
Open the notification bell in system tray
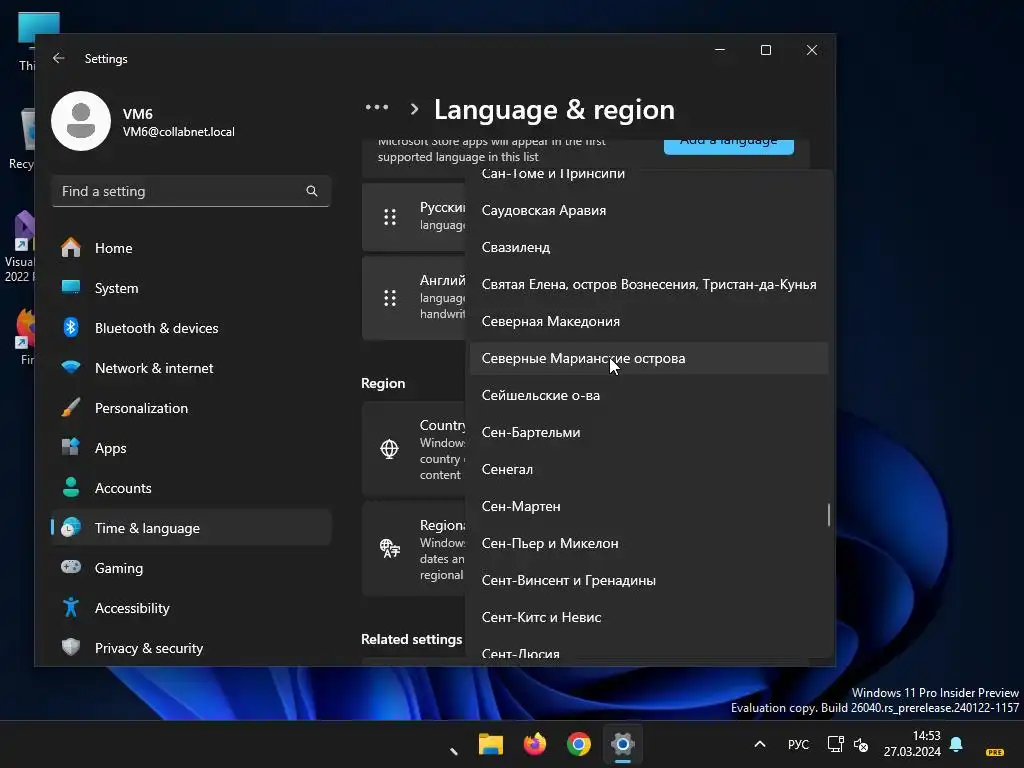point(956,744)
